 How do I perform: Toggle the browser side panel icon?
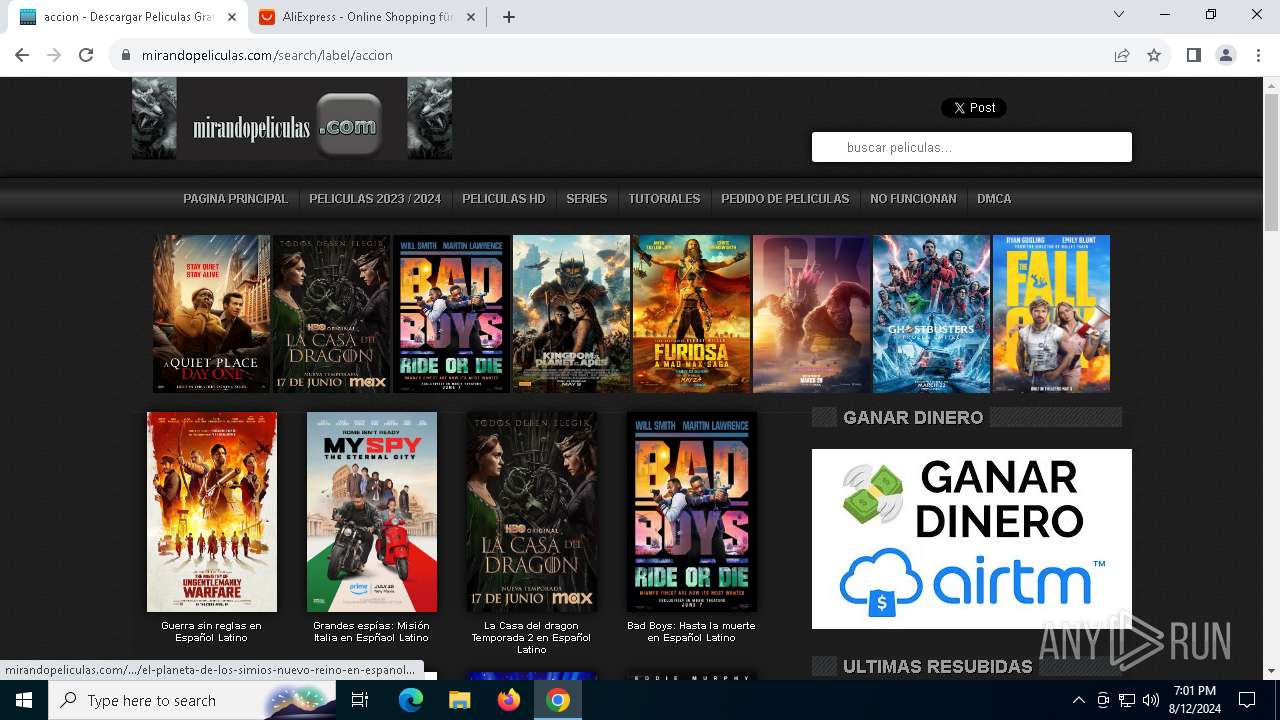click(1193, 55)
